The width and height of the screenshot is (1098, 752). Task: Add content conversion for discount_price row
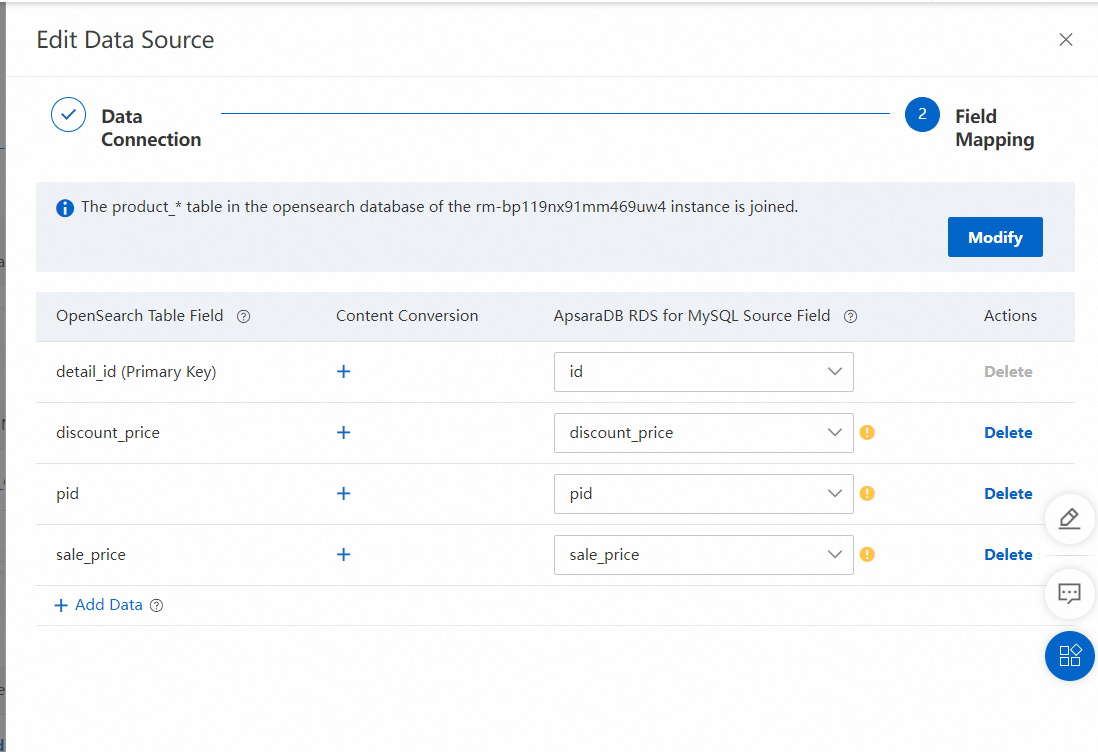tap(343, 433)
